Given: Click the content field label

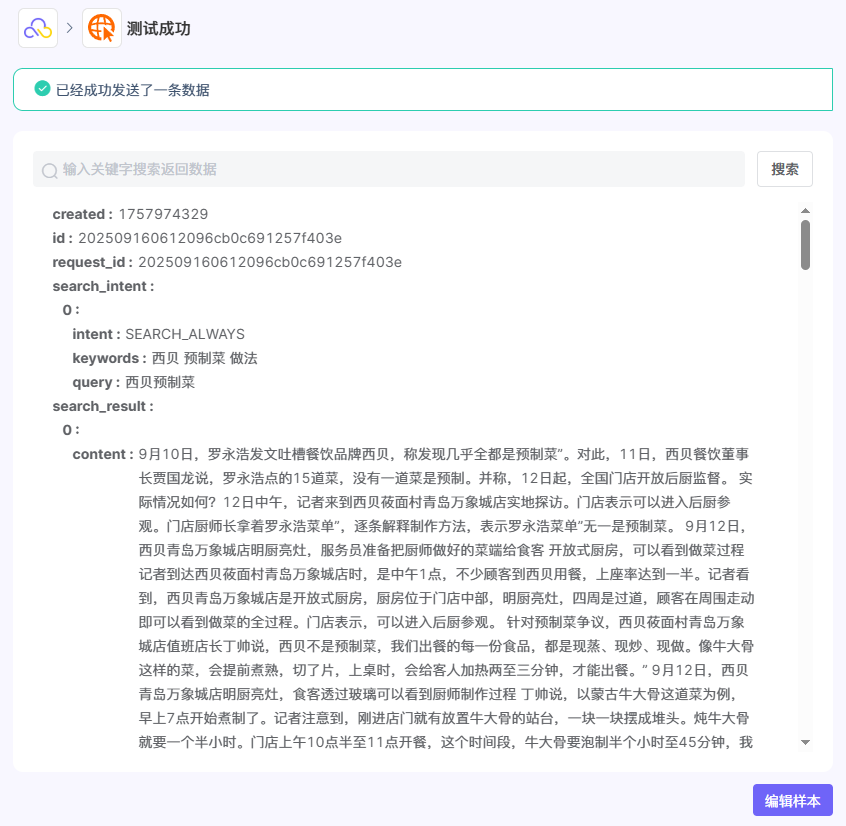Looking at the screenshot, I should (102, 454).
